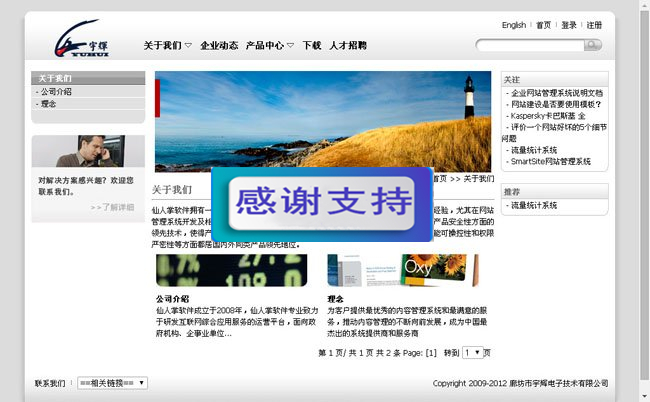
Task: Click the >>了解详细 link
Action: [x=112, y=207]
